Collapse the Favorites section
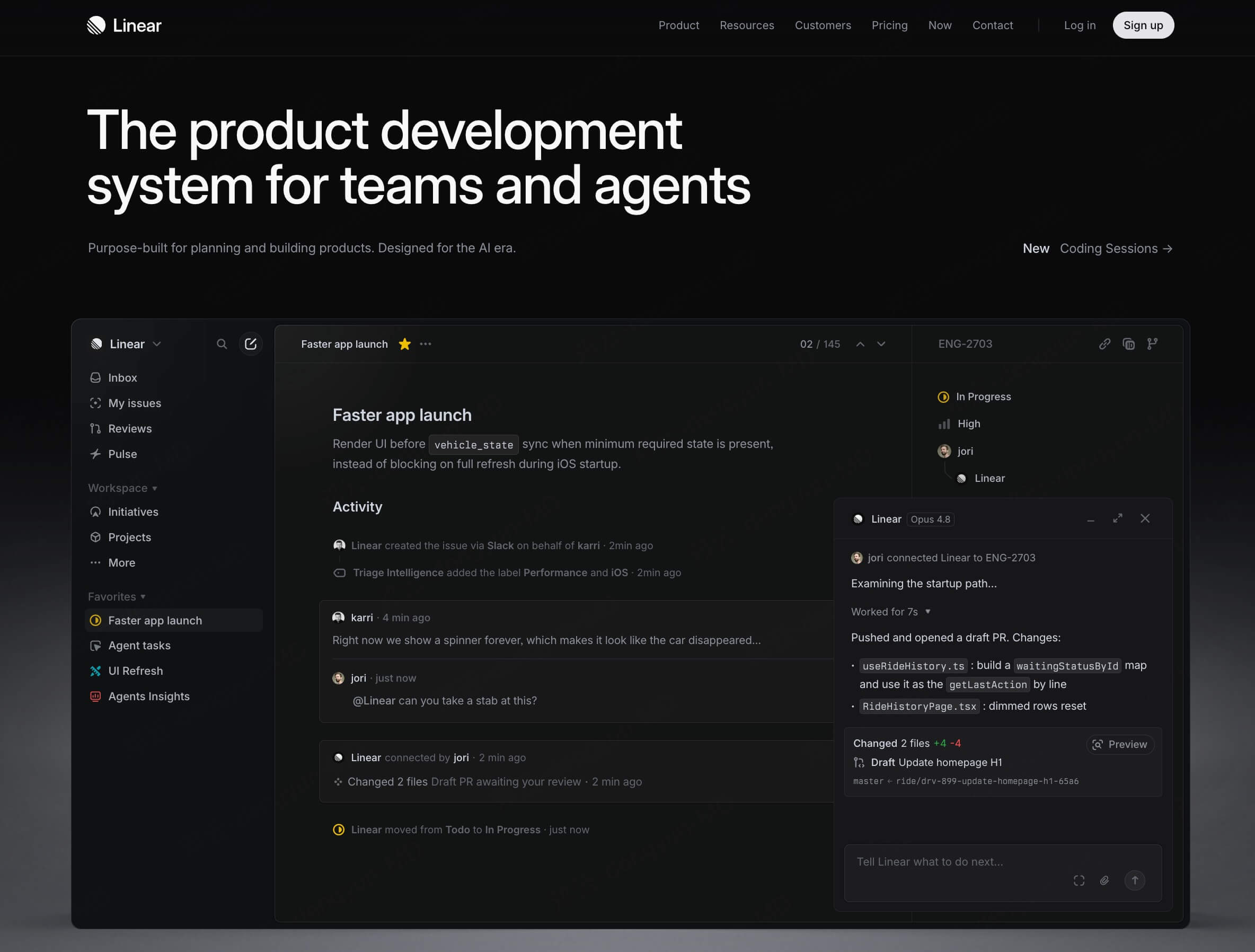This screenshot has height=952, width=1255. point(117,597)
